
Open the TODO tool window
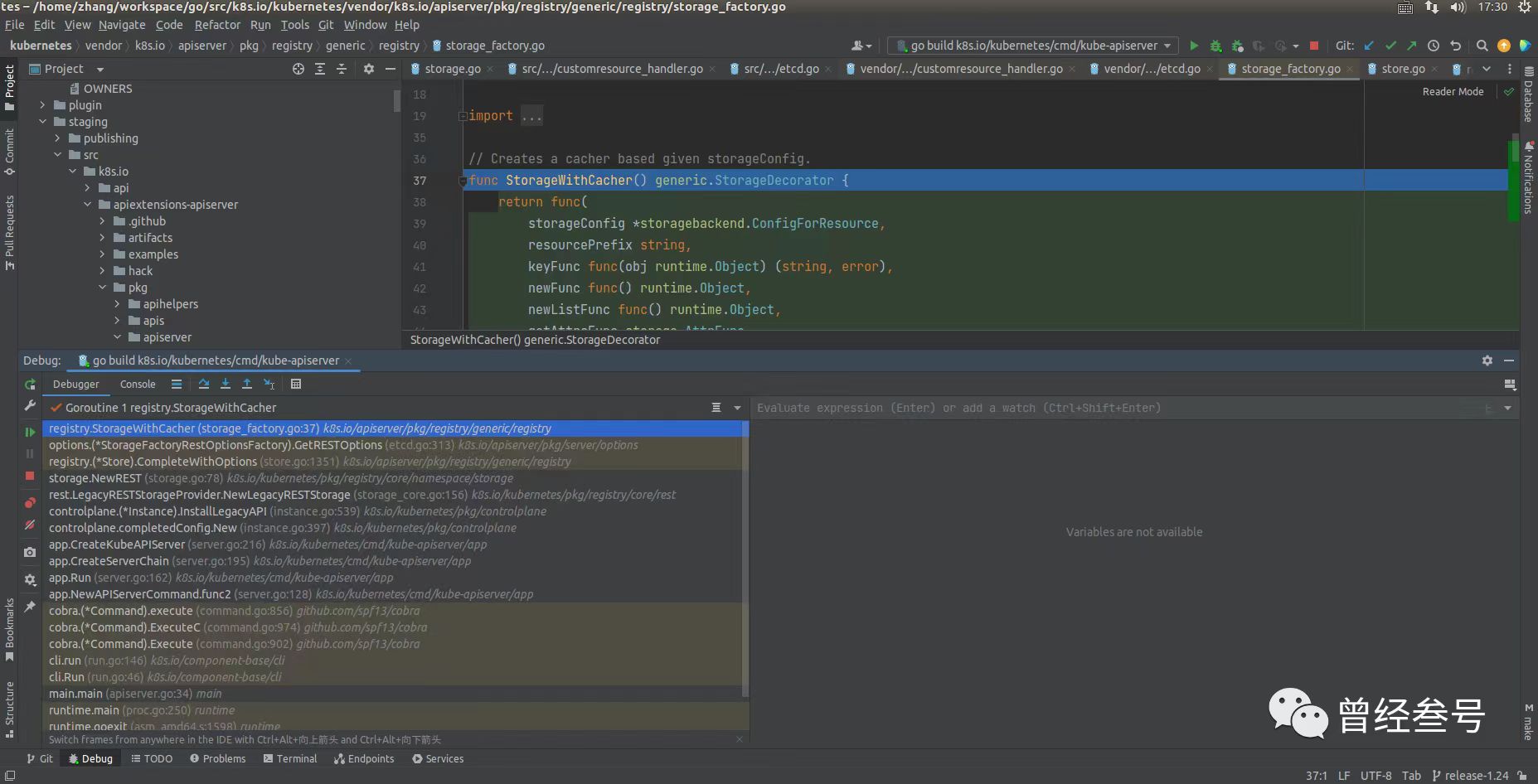coord(152,758)
